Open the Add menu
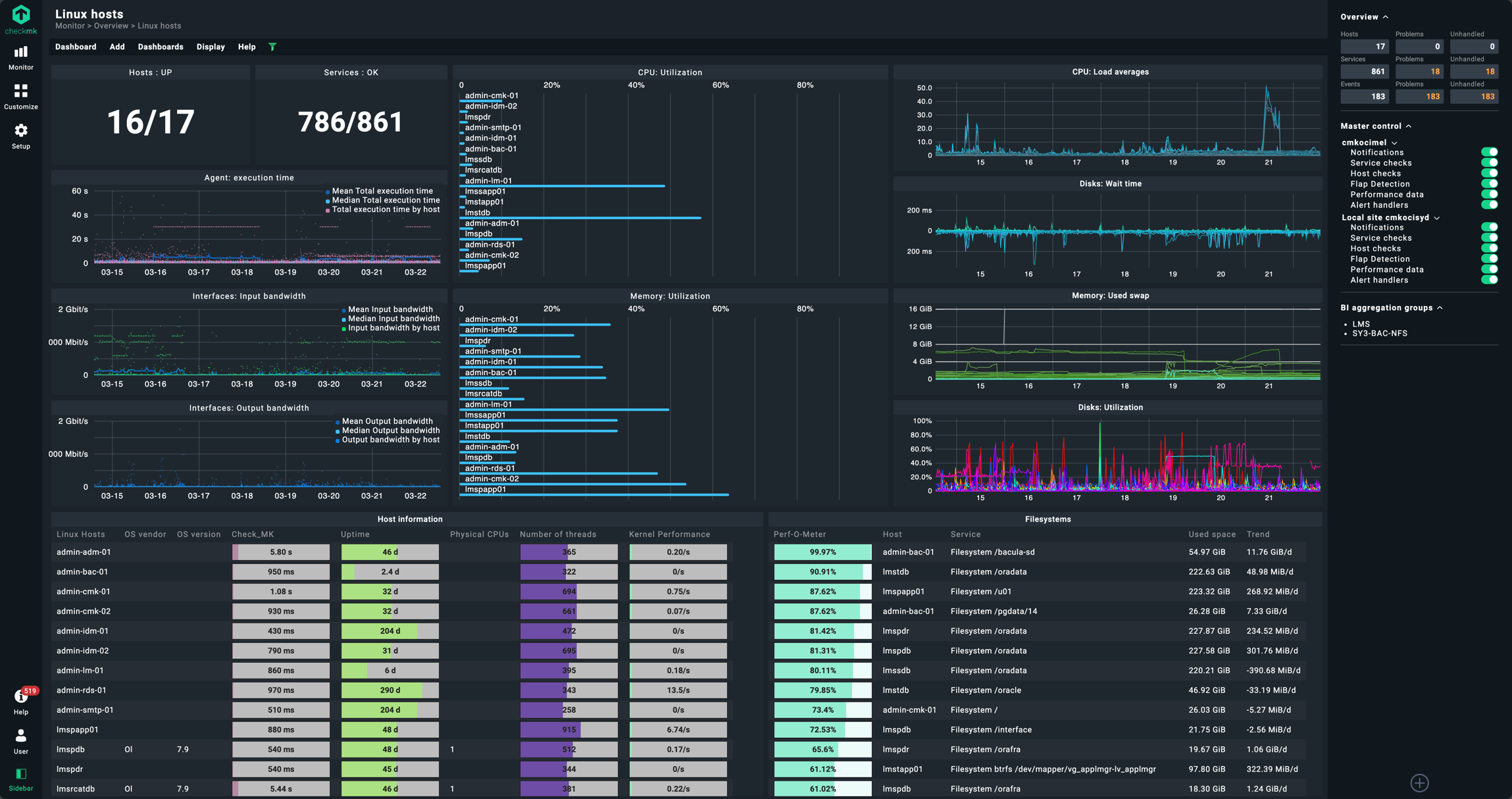Viewport: 1512px width, 799px height. pyautogui.click(x=117, y=47)
